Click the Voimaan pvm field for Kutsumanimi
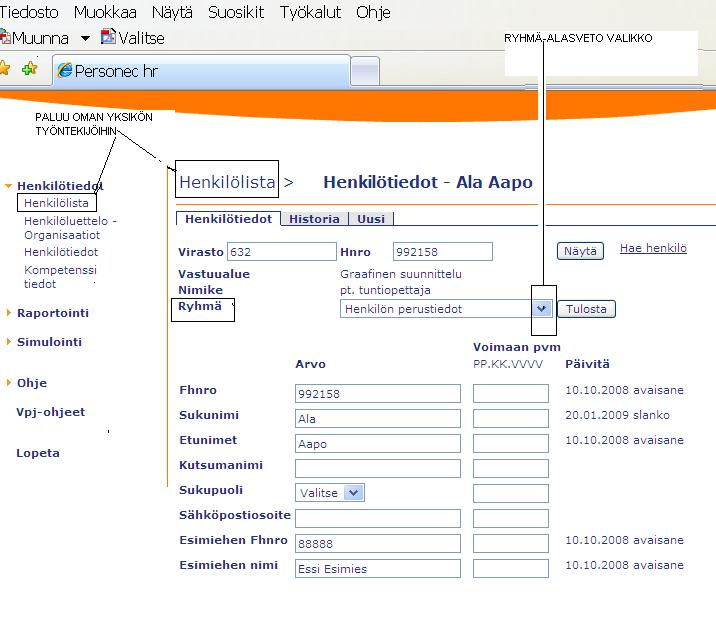The width and height of the screenshot is (716, 639). click(x=511, y=468)
